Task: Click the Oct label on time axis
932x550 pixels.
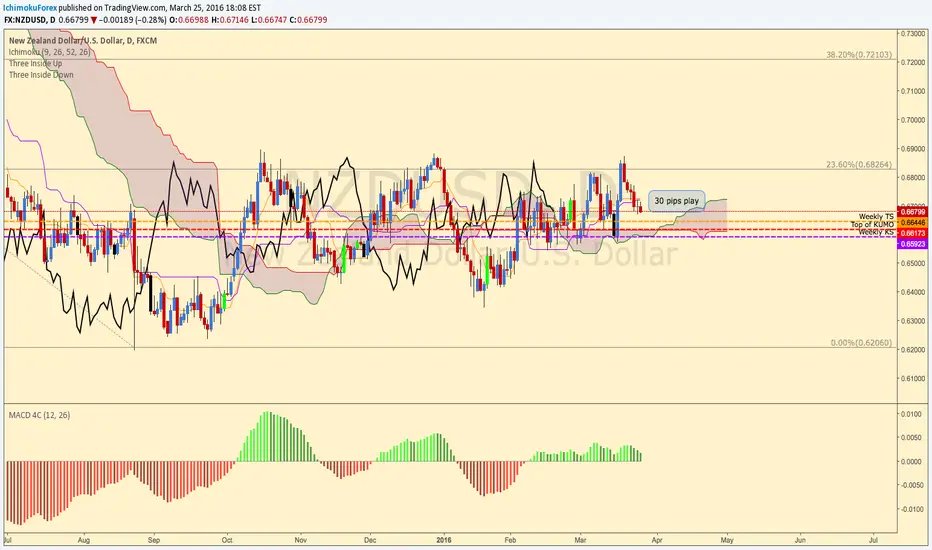Action: [226, 540]
